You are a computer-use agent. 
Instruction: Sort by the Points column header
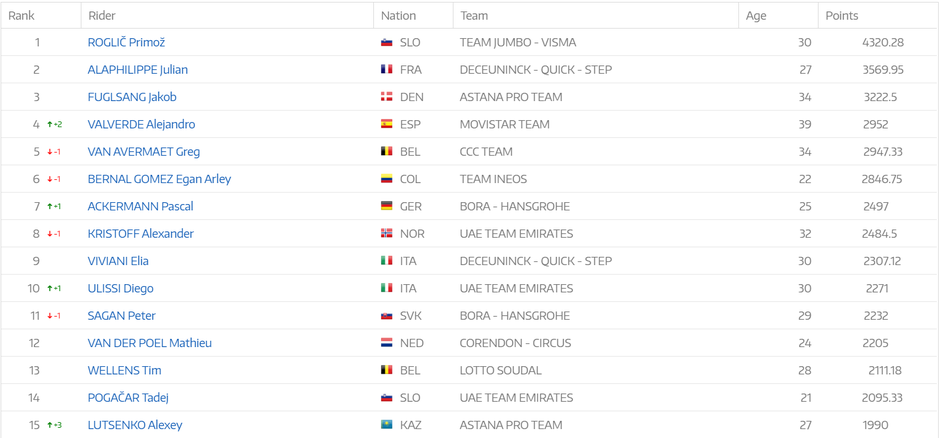(x=841, y=16)
